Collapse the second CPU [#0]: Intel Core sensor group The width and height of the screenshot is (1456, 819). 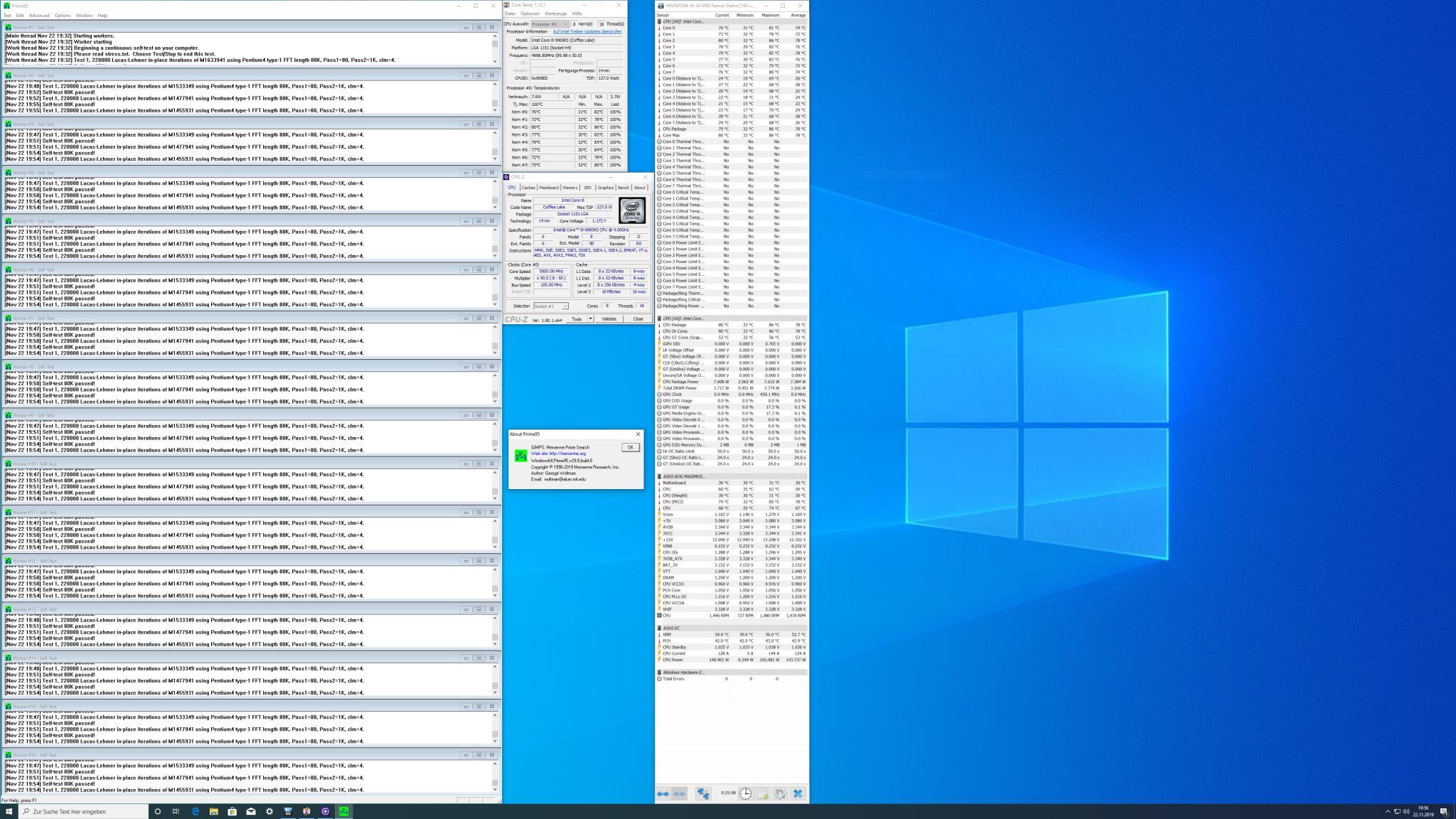[x=659, y=318]
